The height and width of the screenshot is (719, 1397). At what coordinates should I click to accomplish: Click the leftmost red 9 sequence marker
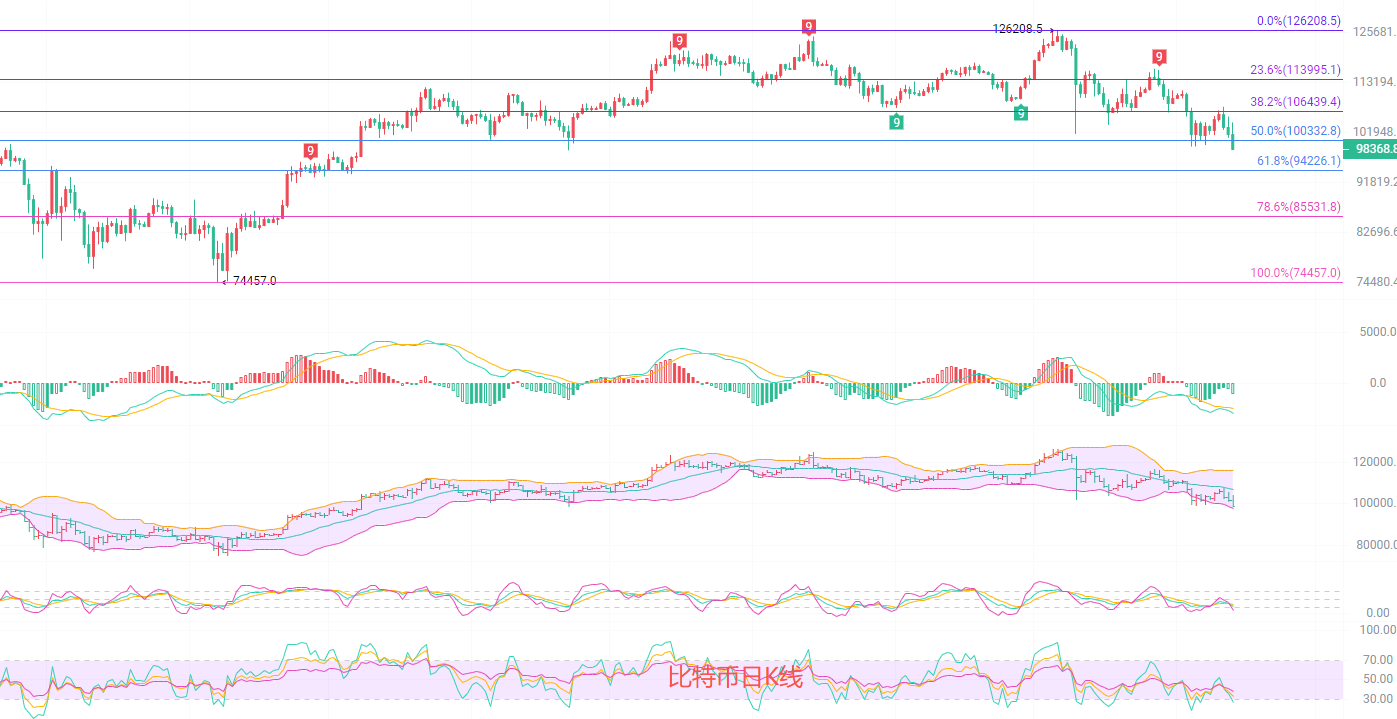(x=311, y=151)
